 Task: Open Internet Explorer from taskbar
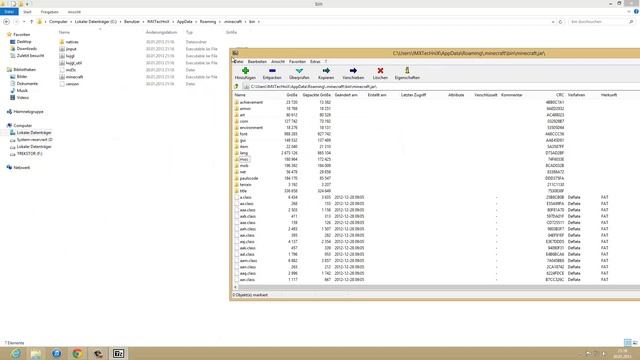click(16, 353)
